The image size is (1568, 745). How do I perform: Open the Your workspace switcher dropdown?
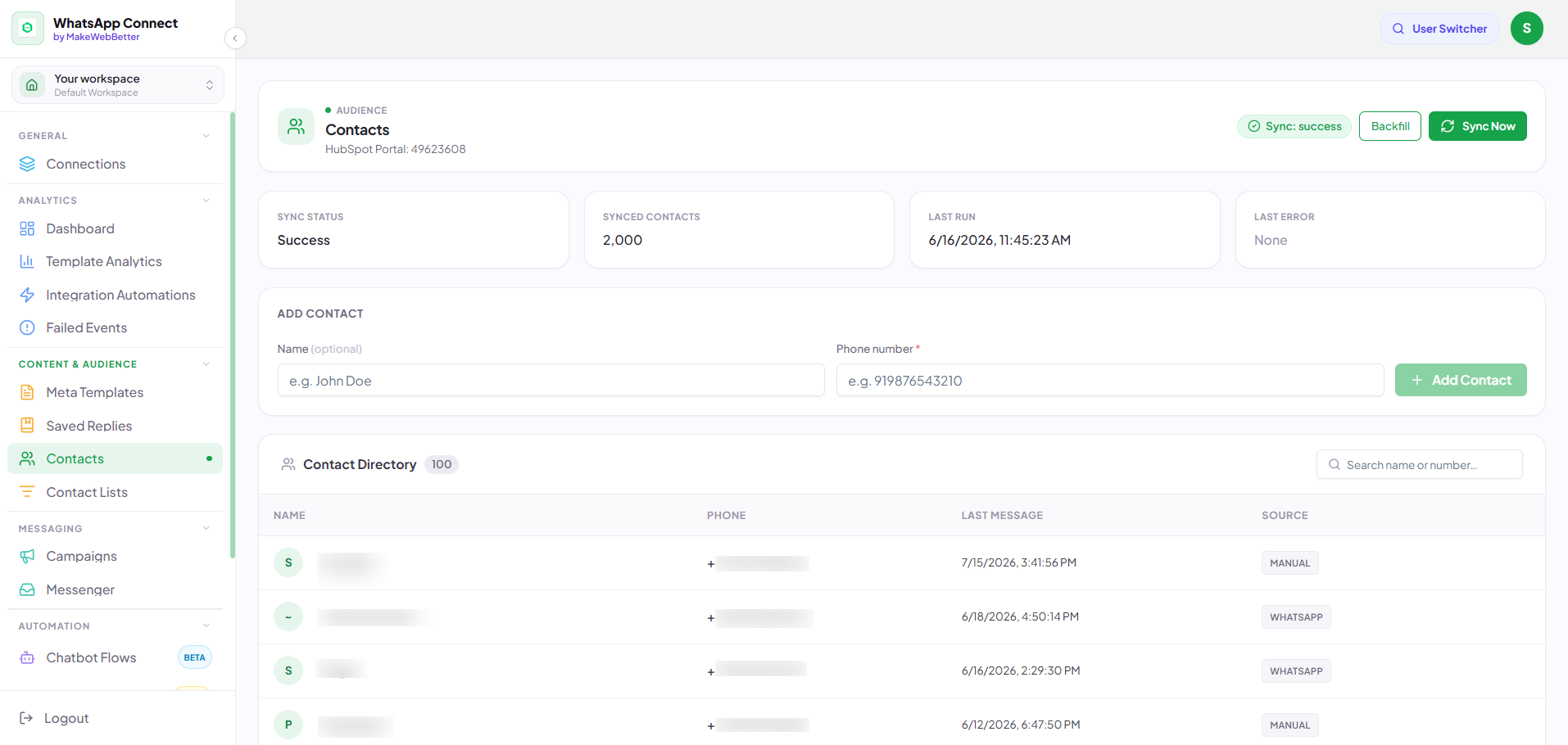pyautogui.click(x=118, y=85)
